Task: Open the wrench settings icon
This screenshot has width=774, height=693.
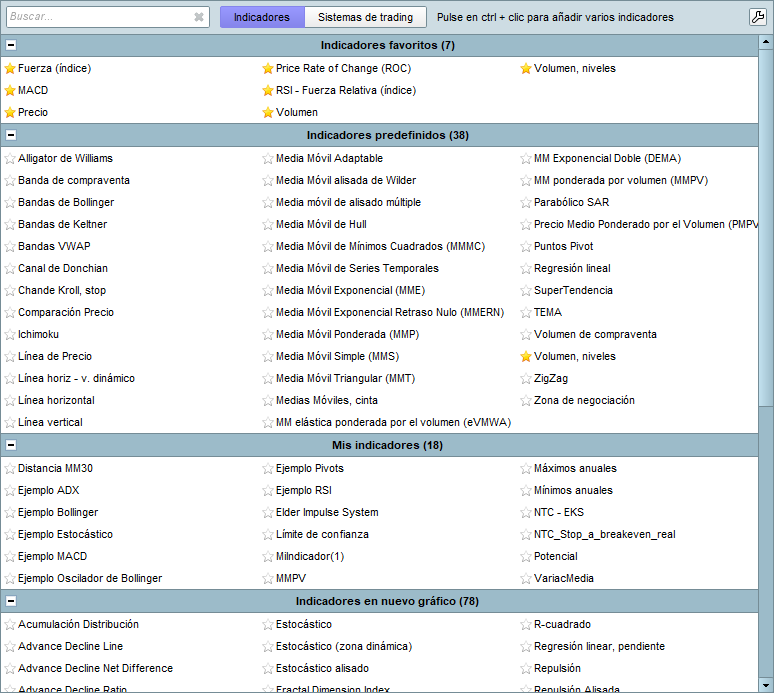Action: point(757,17)
